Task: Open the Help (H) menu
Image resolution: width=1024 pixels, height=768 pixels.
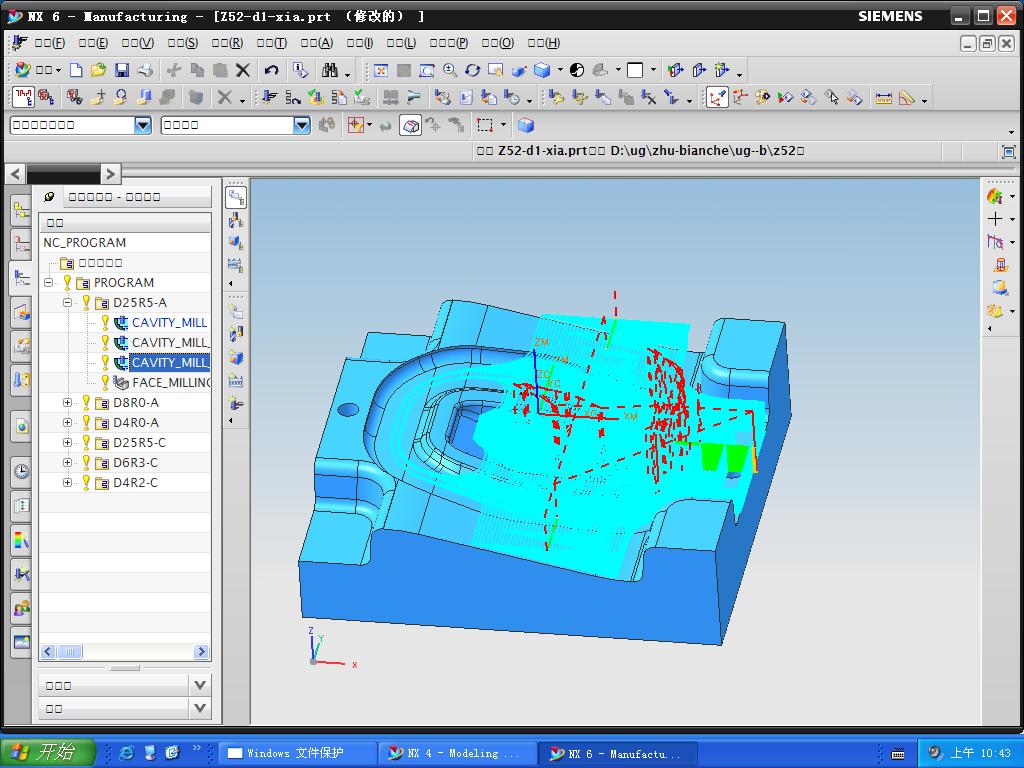Action: [x=543, y=43]
